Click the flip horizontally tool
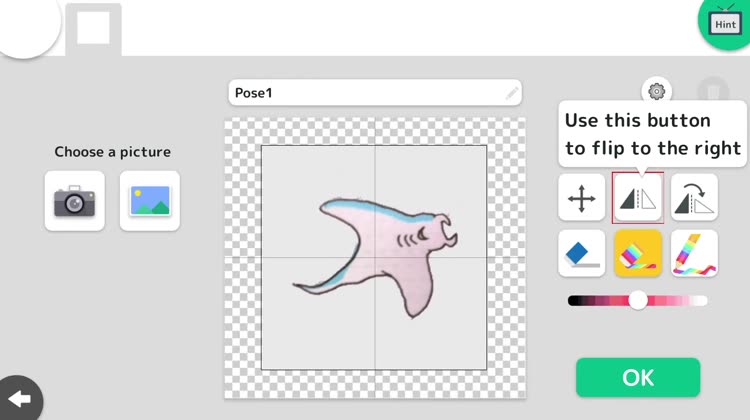Viewport: 750px width, 420px height. (x=637, y=197)
